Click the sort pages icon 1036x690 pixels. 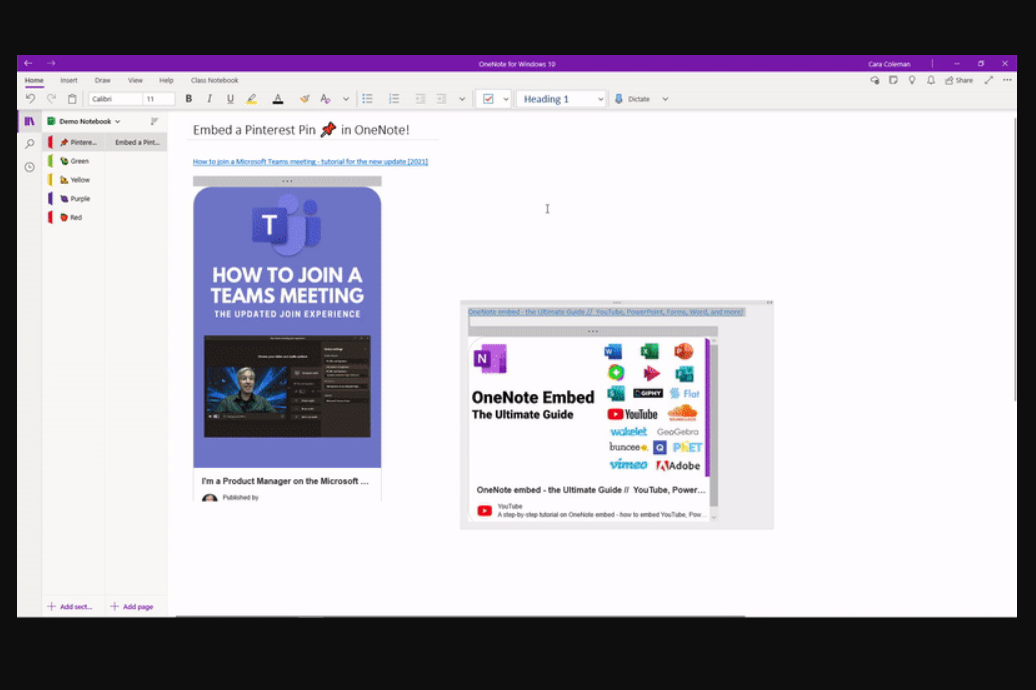point(154,122)
